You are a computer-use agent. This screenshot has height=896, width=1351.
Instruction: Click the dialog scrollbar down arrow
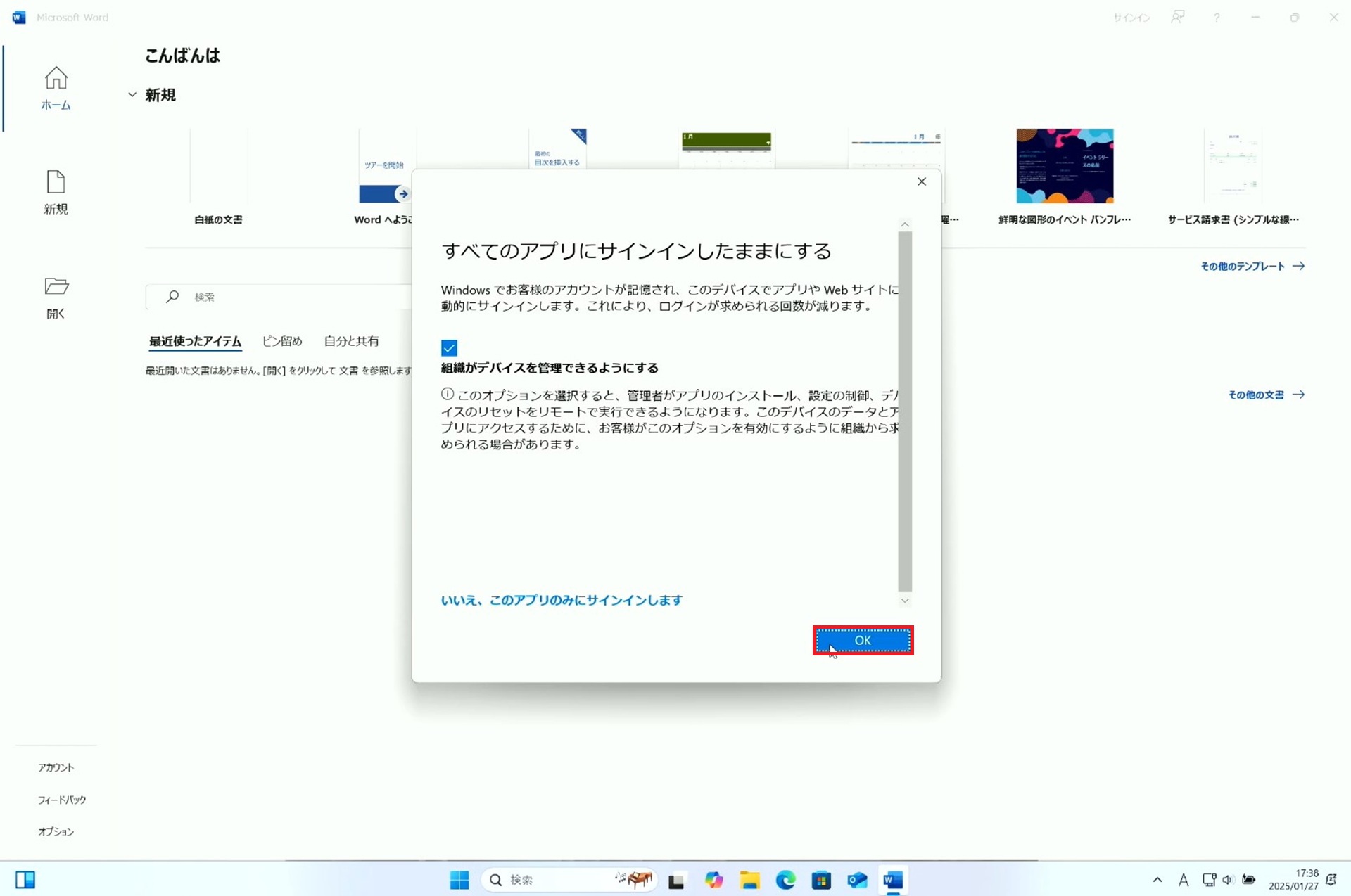pyautogui.click(x=905, y=601)
